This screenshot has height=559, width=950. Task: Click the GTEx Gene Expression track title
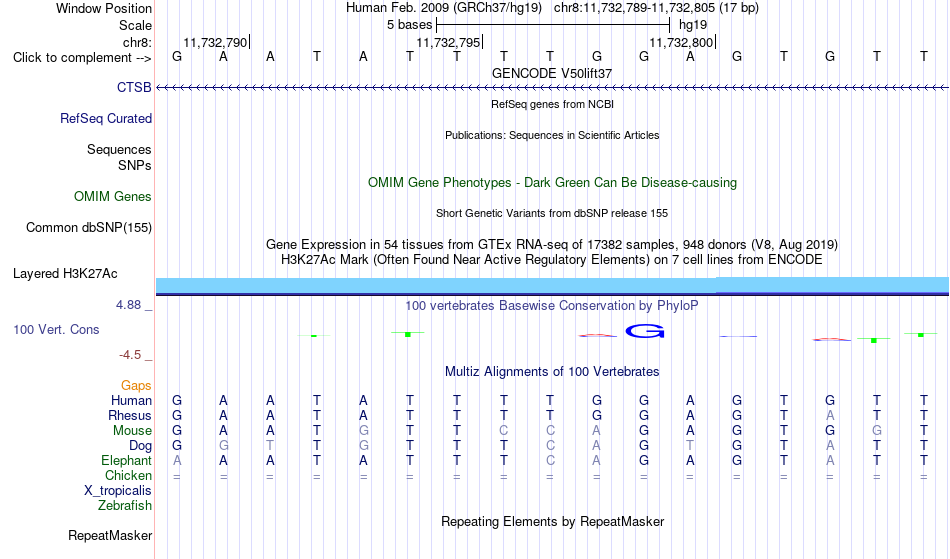tap(552, 245)
